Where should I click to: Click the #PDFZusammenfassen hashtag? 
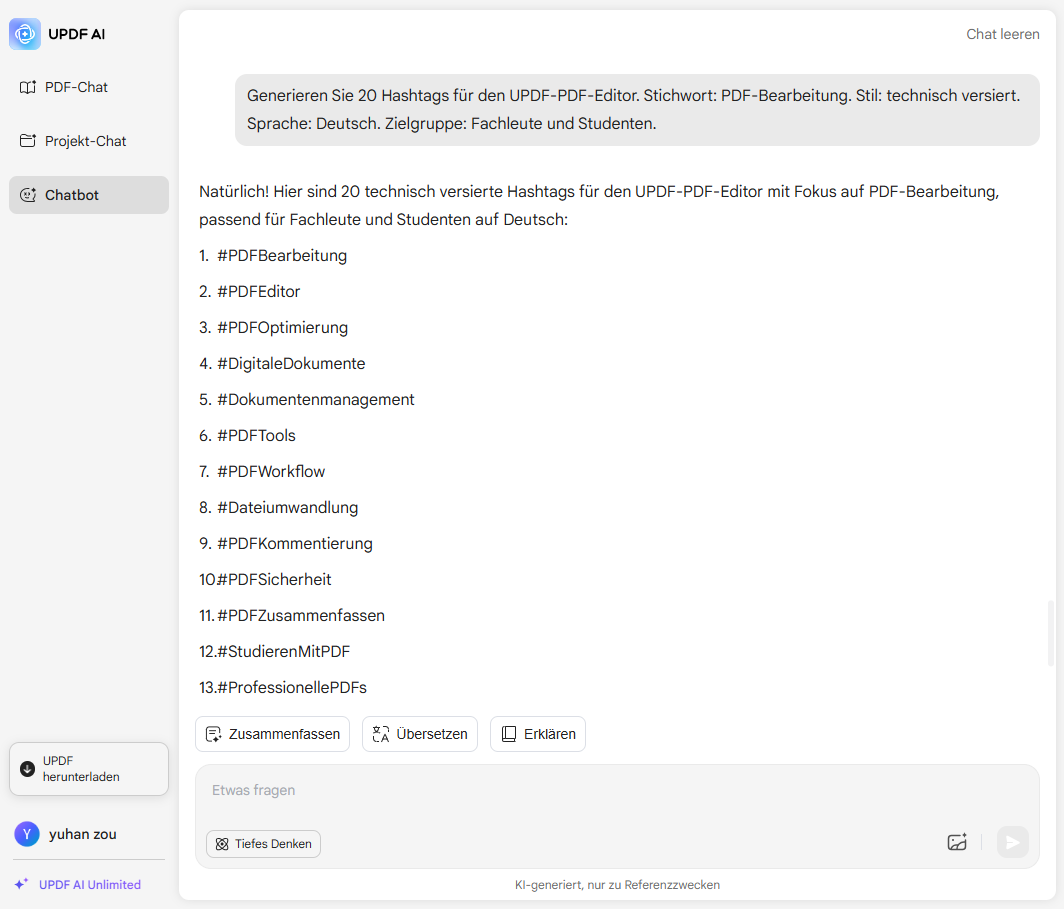pyautogui.click(x=301, y=615)
